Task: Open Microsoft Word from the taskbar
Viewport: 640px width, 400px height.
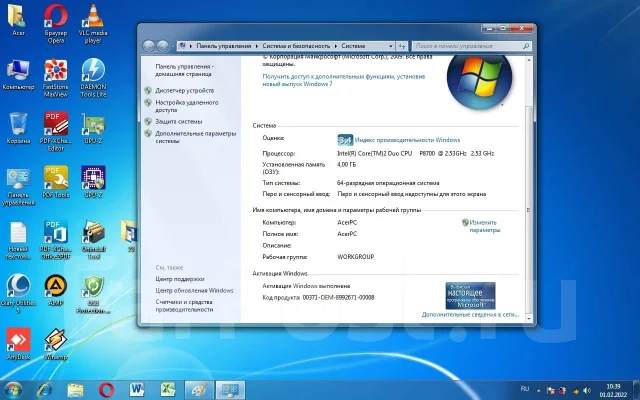Action: 137,390
